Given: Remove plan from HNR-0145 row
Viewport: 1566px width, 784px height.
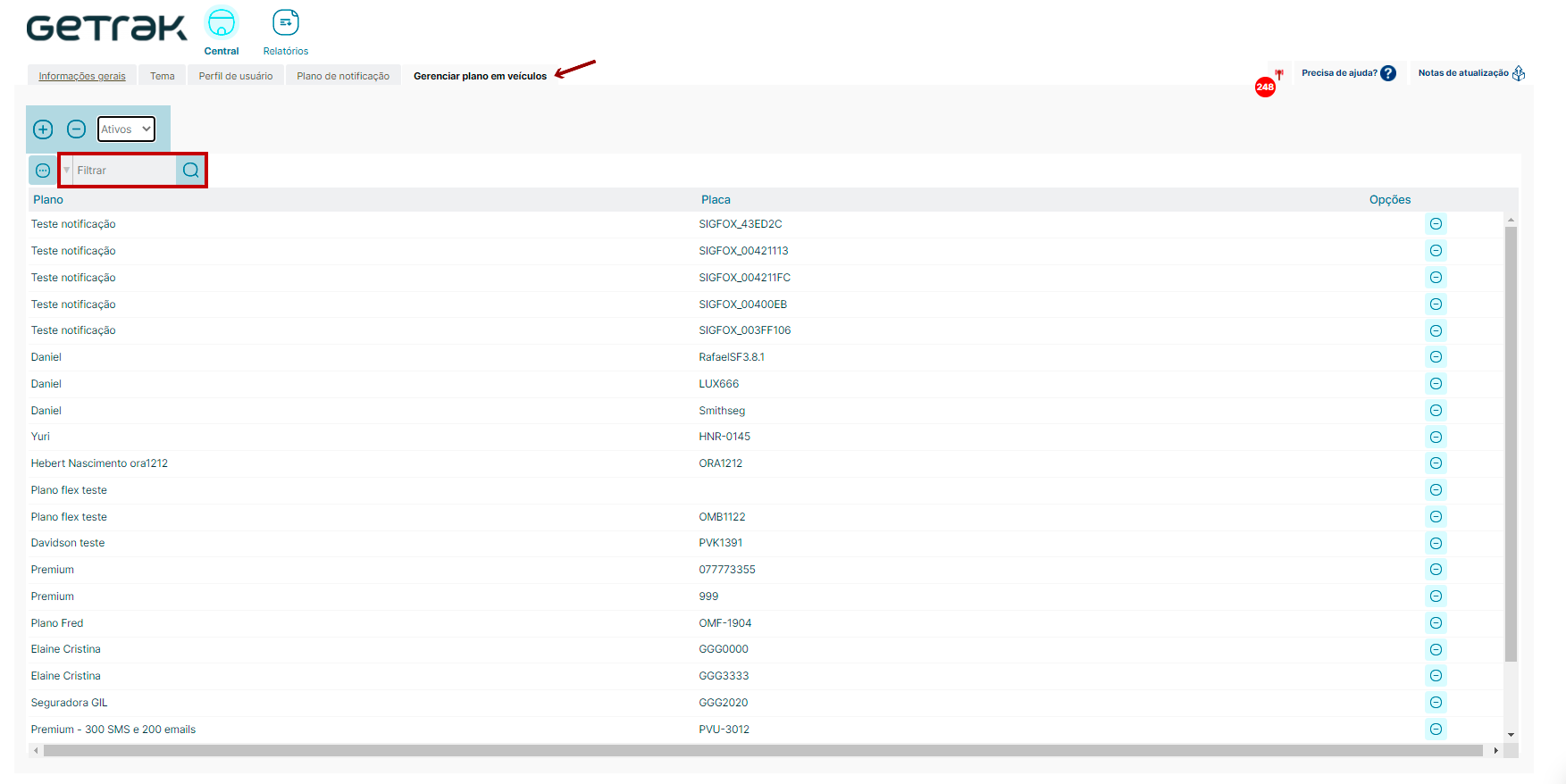Looking at the screenshot, I should point(1436,437).
